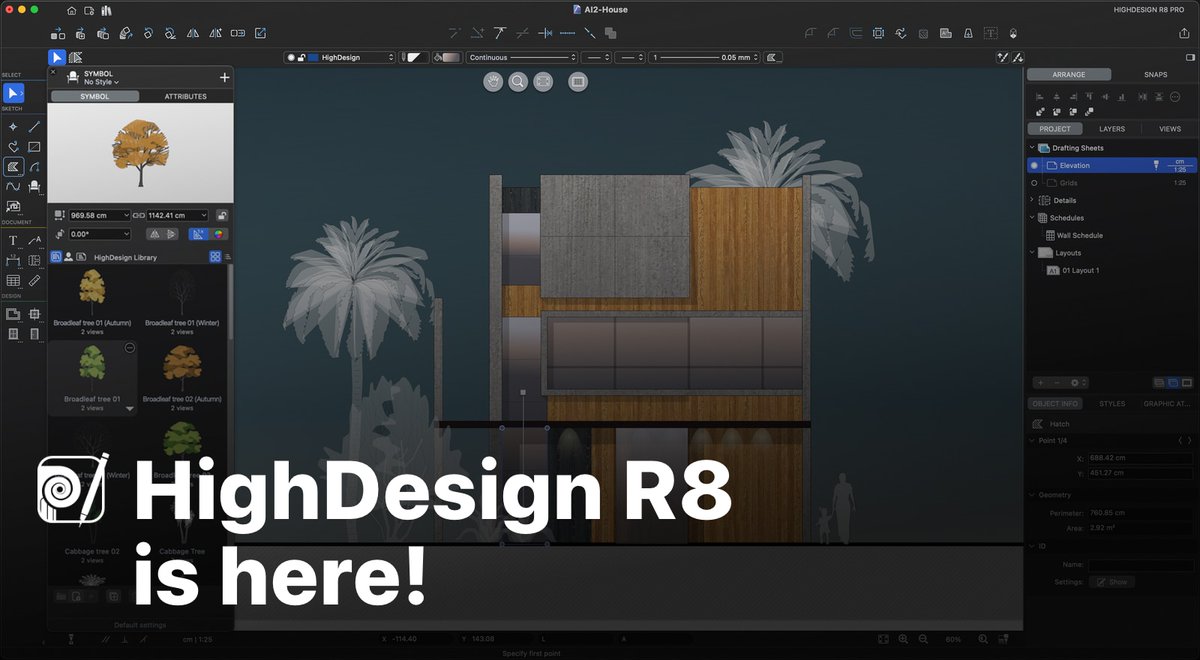1200x660 pixels.
Task: Click the Fit view button on canvas
Action: [543, 82]
